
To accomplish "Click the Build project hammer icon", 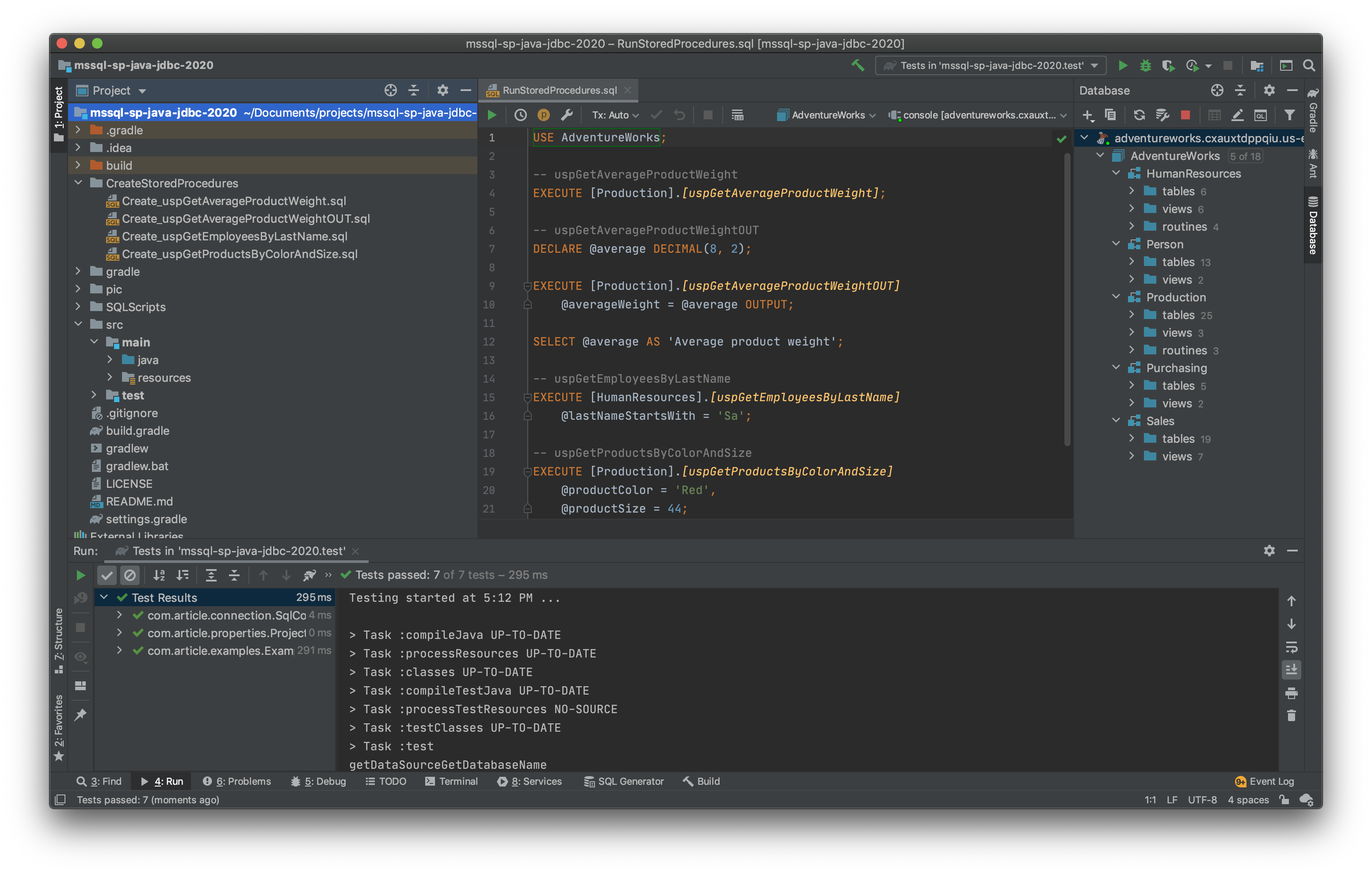I will click(x=857, y=65).
